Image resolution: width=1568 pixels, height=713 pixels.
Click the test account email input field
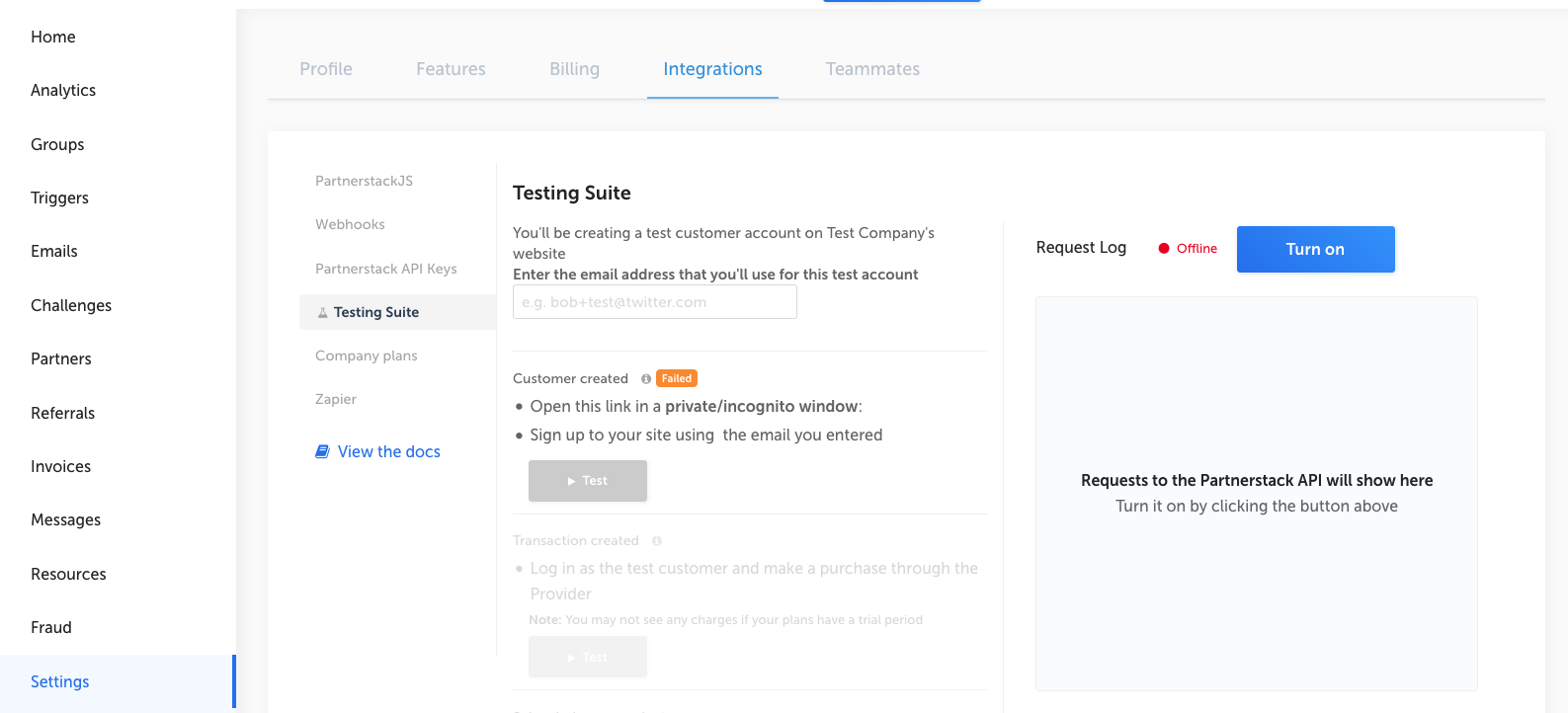(x=655, y=302)
